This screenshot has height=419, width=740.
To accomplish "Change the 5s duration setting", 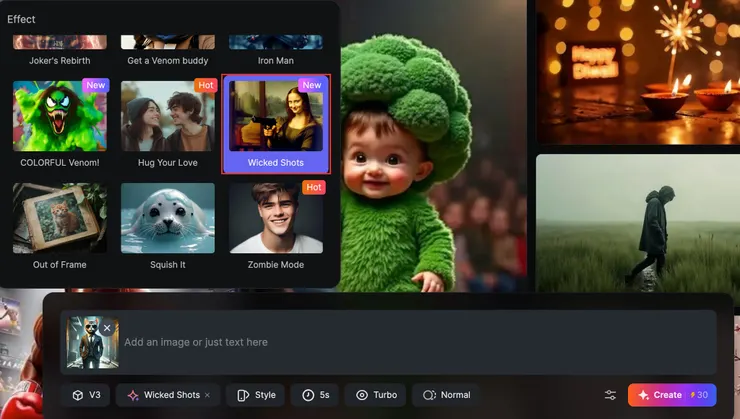I will pos(315,395).
